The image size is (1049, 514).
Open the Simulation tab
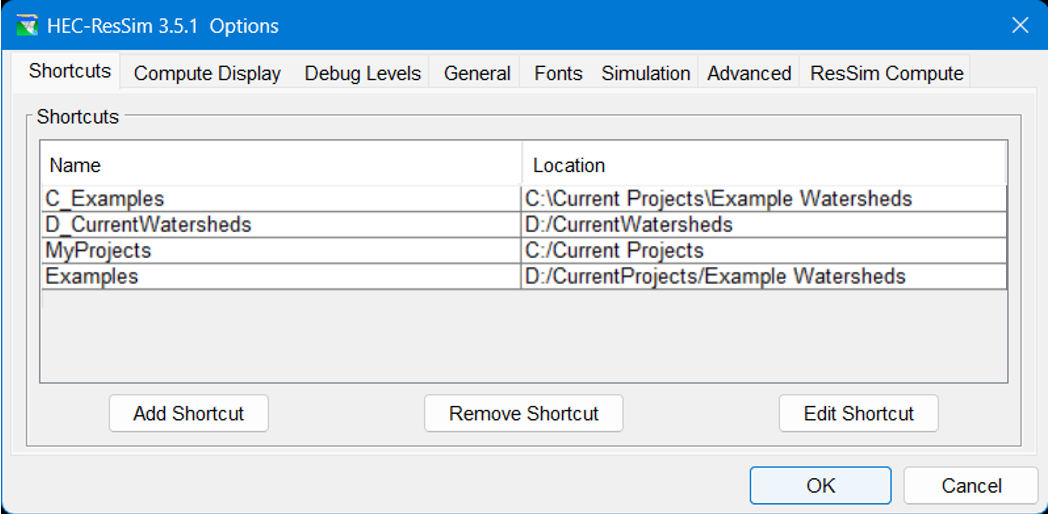pos(645,73)
